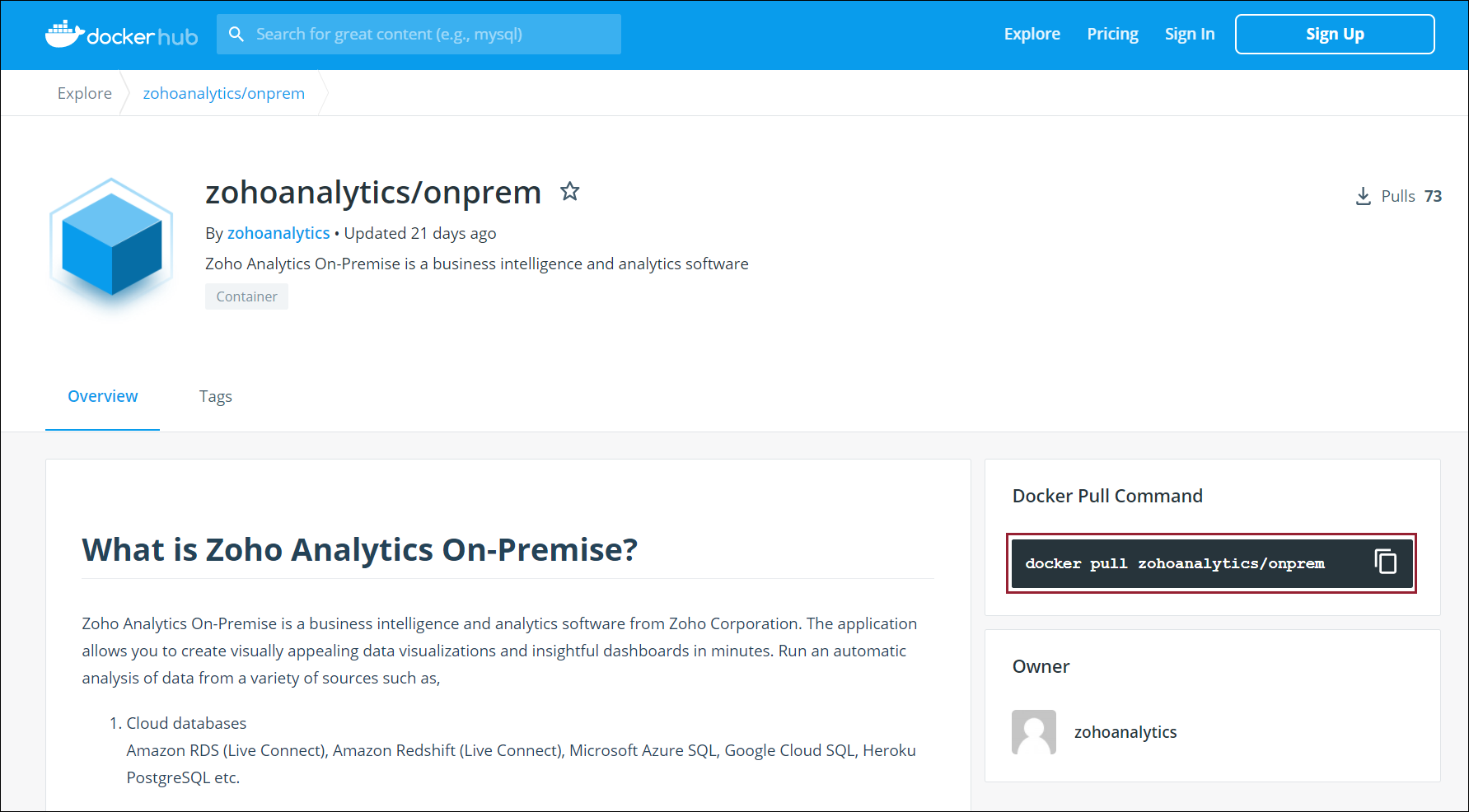Click the zohoanalytics/onprem breadcrumb

point(224,93)
